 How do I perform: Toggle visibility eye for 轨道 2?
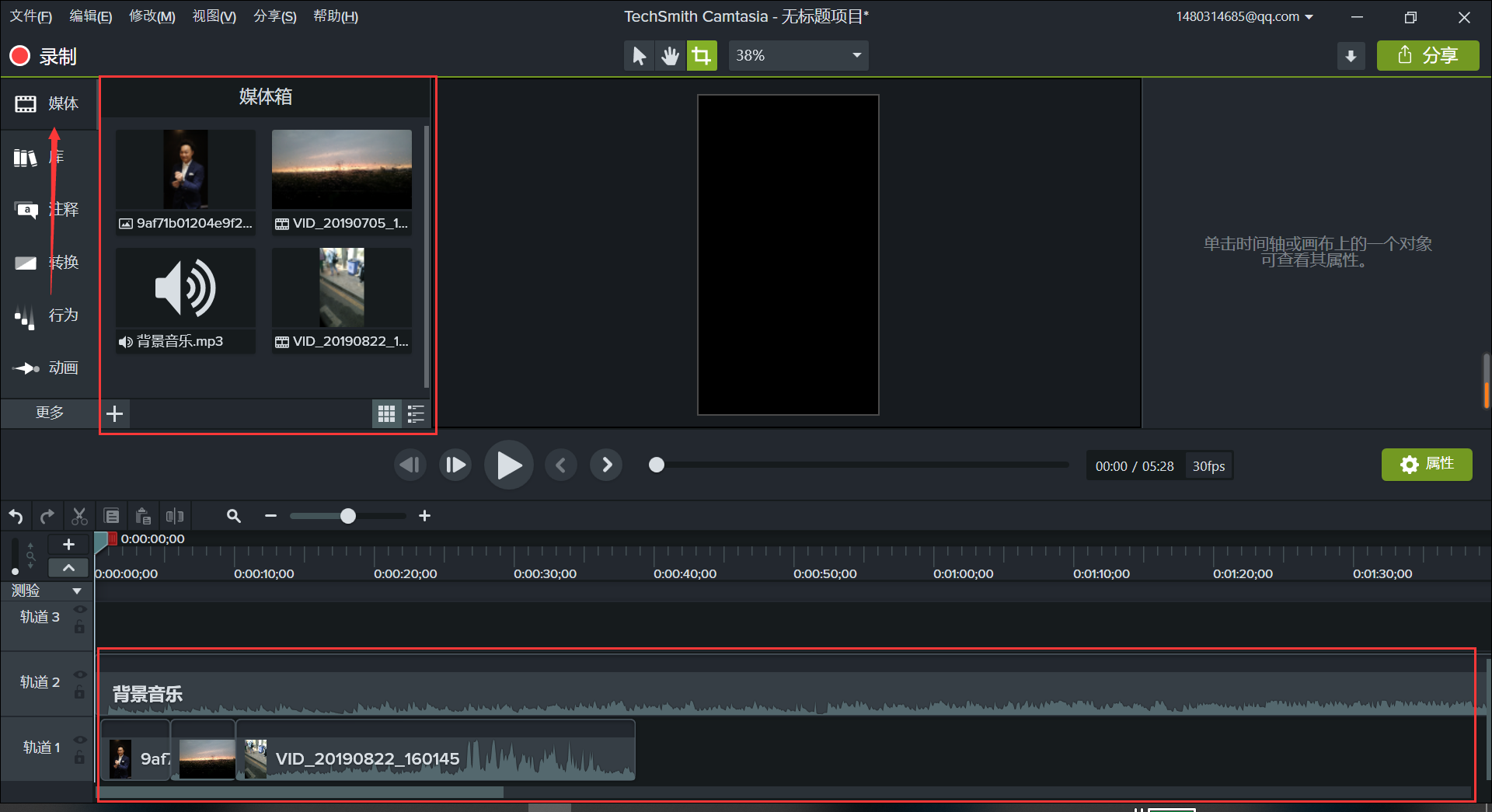pyautogui.click(x=79, y=674)
